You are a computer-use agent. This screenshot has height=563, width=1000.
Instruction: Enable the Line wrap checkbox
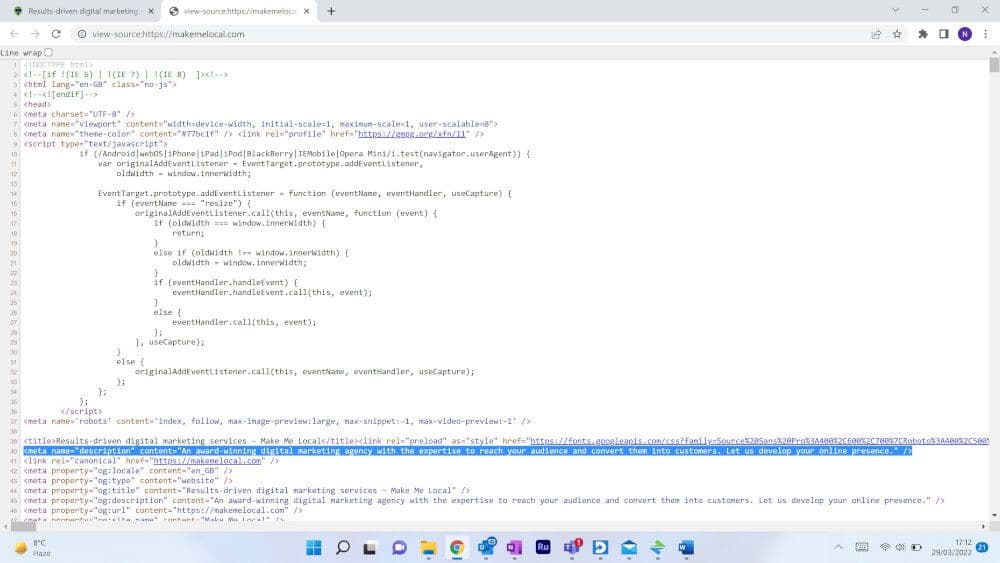coord(49,52)
